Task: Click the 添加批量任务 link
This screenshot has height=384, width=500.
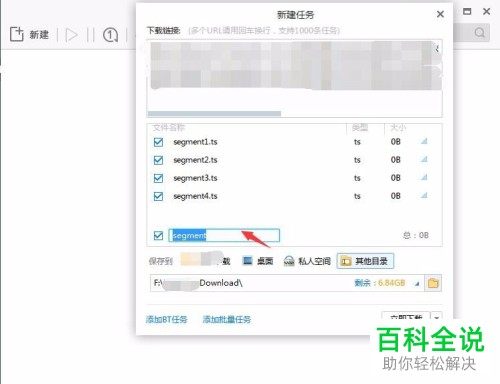Action: tap(227, 320)
